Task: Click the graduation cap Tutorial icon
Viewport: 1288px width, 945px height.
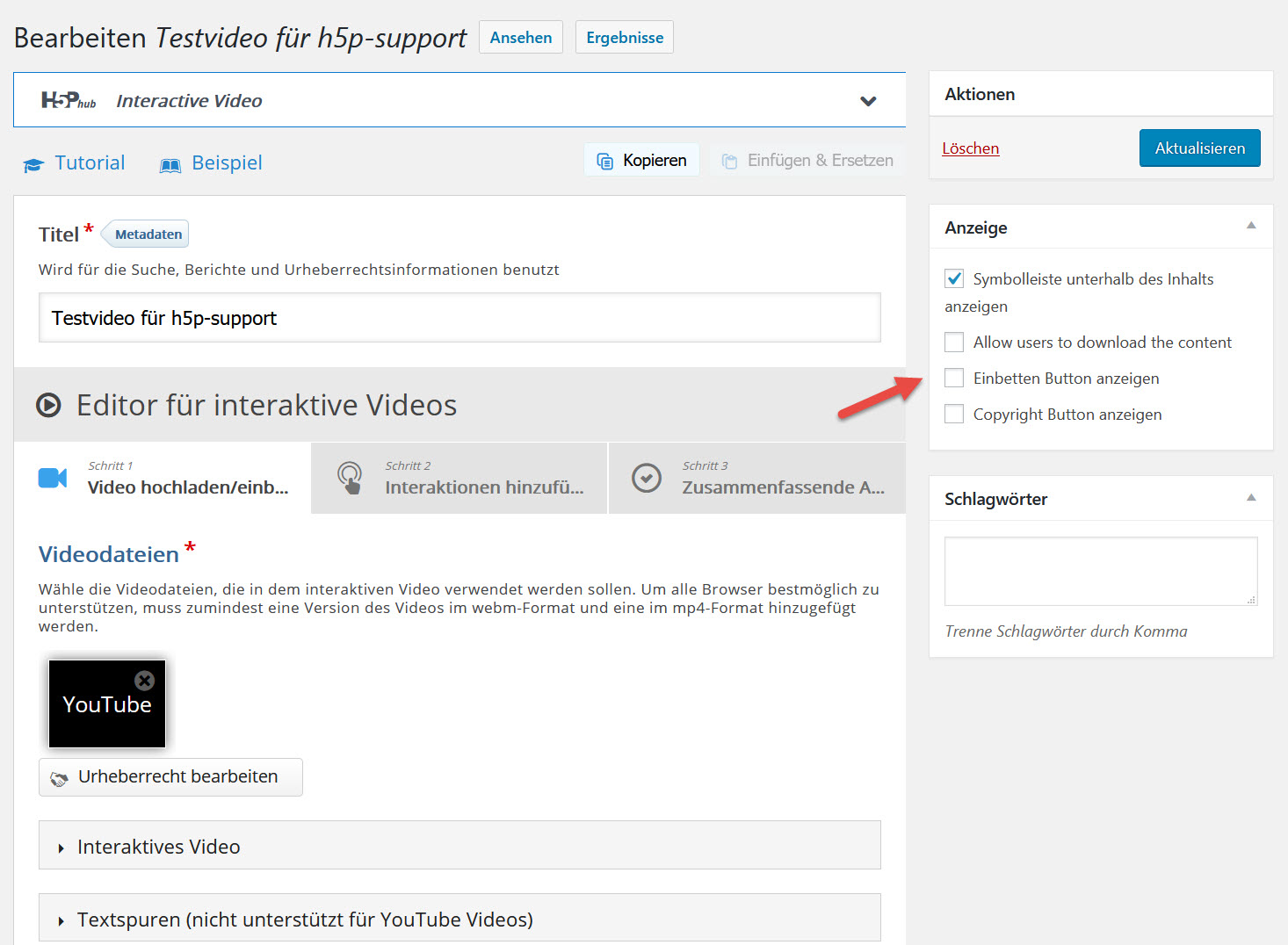Action: 33,164
